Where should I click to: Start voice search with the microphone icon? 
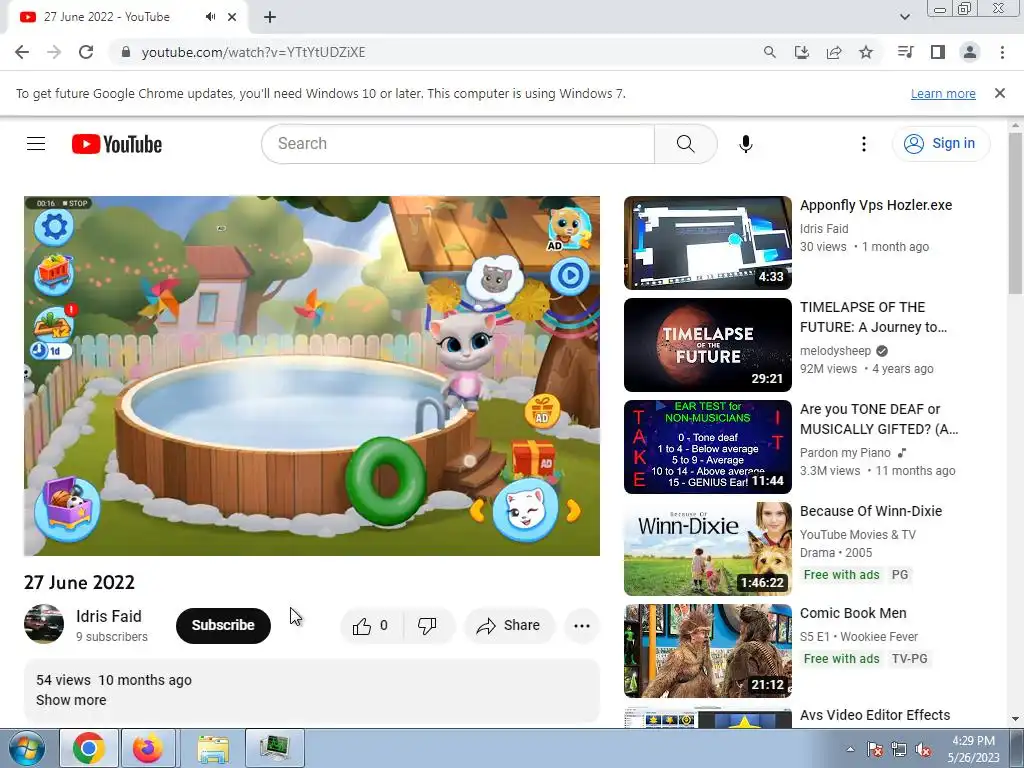746,144
